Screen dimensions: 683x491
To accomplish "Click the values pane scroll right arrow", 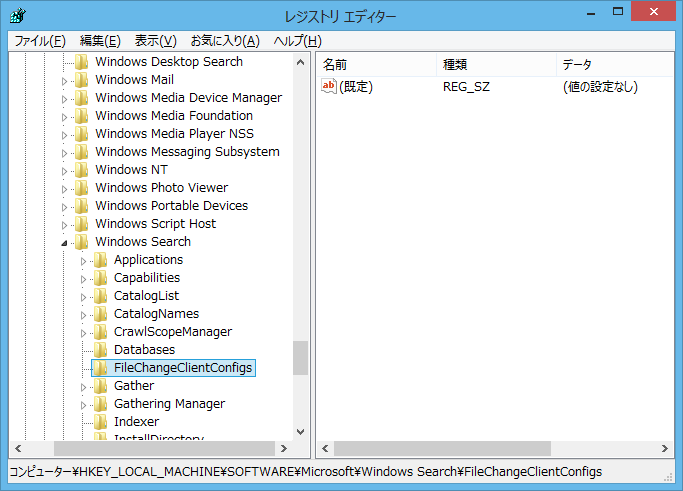I will point(665,448).
